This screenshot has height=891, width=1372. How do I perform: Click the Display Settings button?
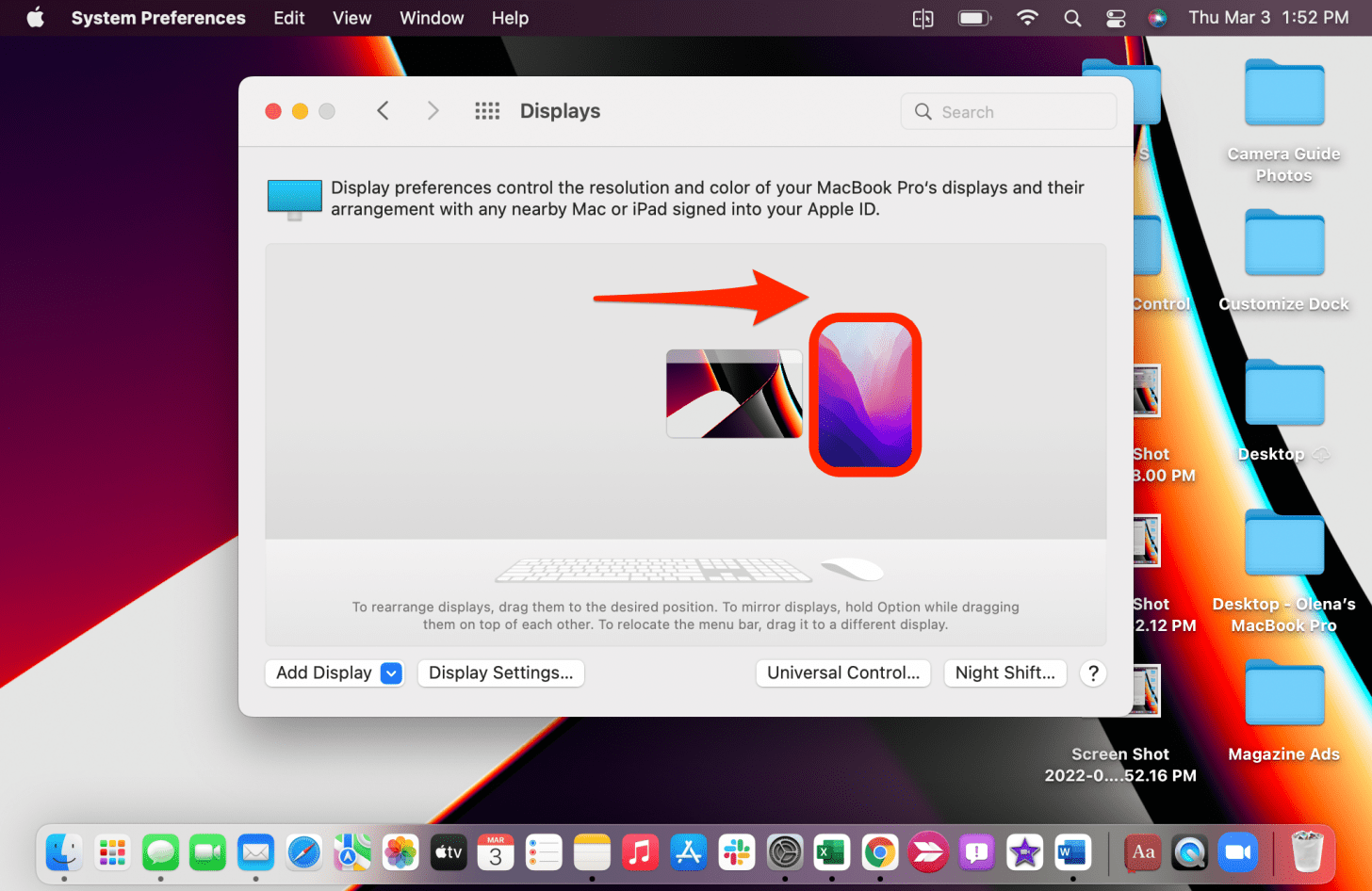pyautogui.click(x=500, y=673)
